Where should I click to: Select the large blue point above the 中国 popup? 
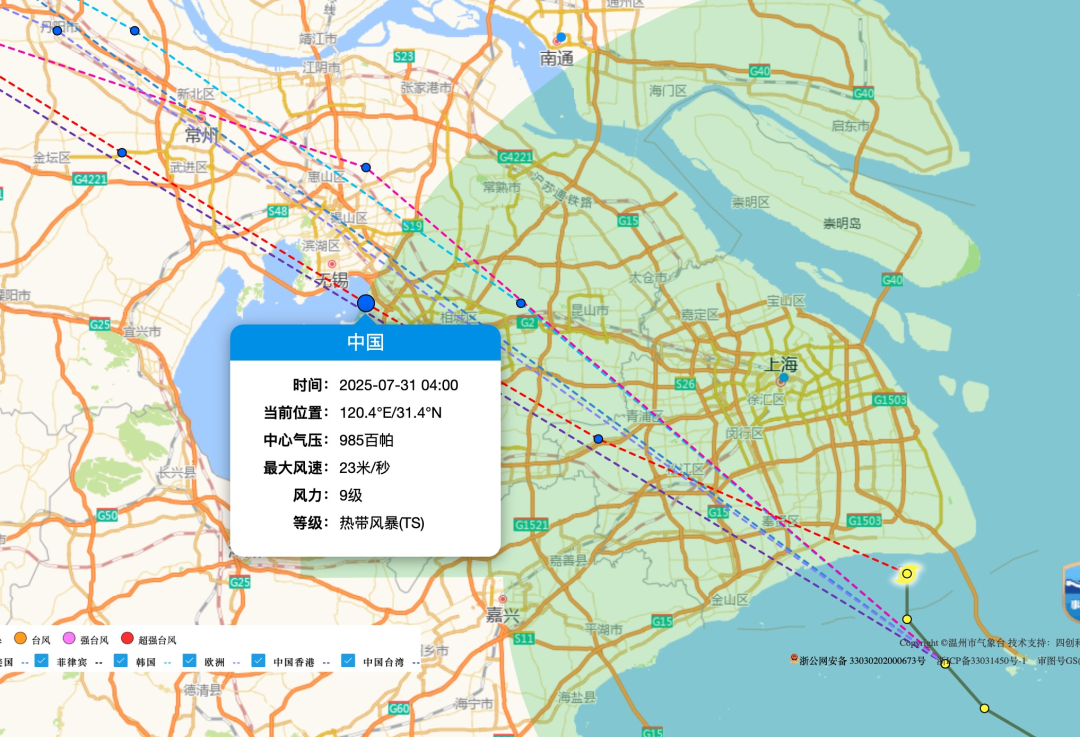point(366,303)
